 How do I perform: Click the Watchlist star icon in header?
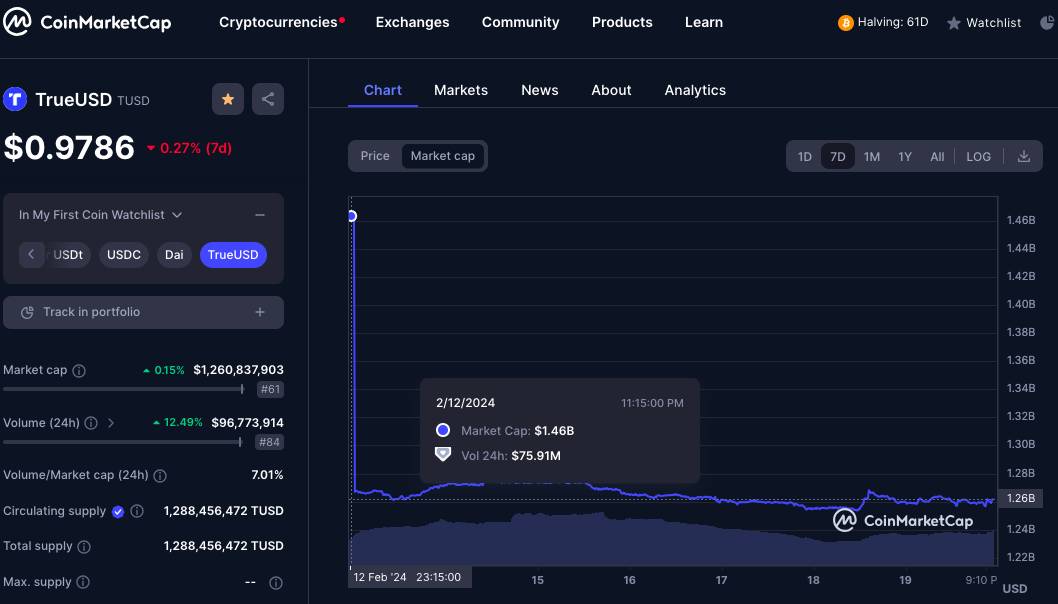coord(953,24)
